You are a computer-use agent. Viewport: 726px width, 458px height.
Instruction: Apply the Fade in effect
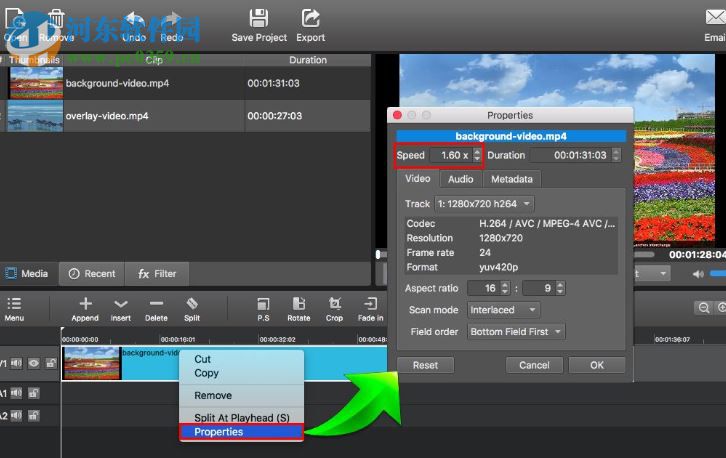370,309
